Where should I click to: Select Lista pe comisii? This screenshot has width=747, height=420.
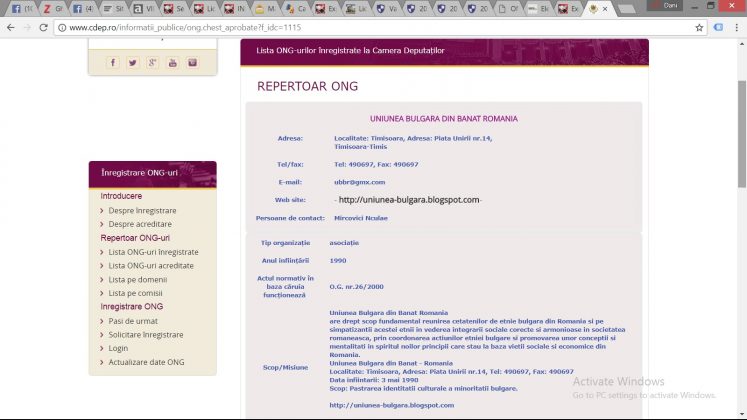(x=136, y=293)
